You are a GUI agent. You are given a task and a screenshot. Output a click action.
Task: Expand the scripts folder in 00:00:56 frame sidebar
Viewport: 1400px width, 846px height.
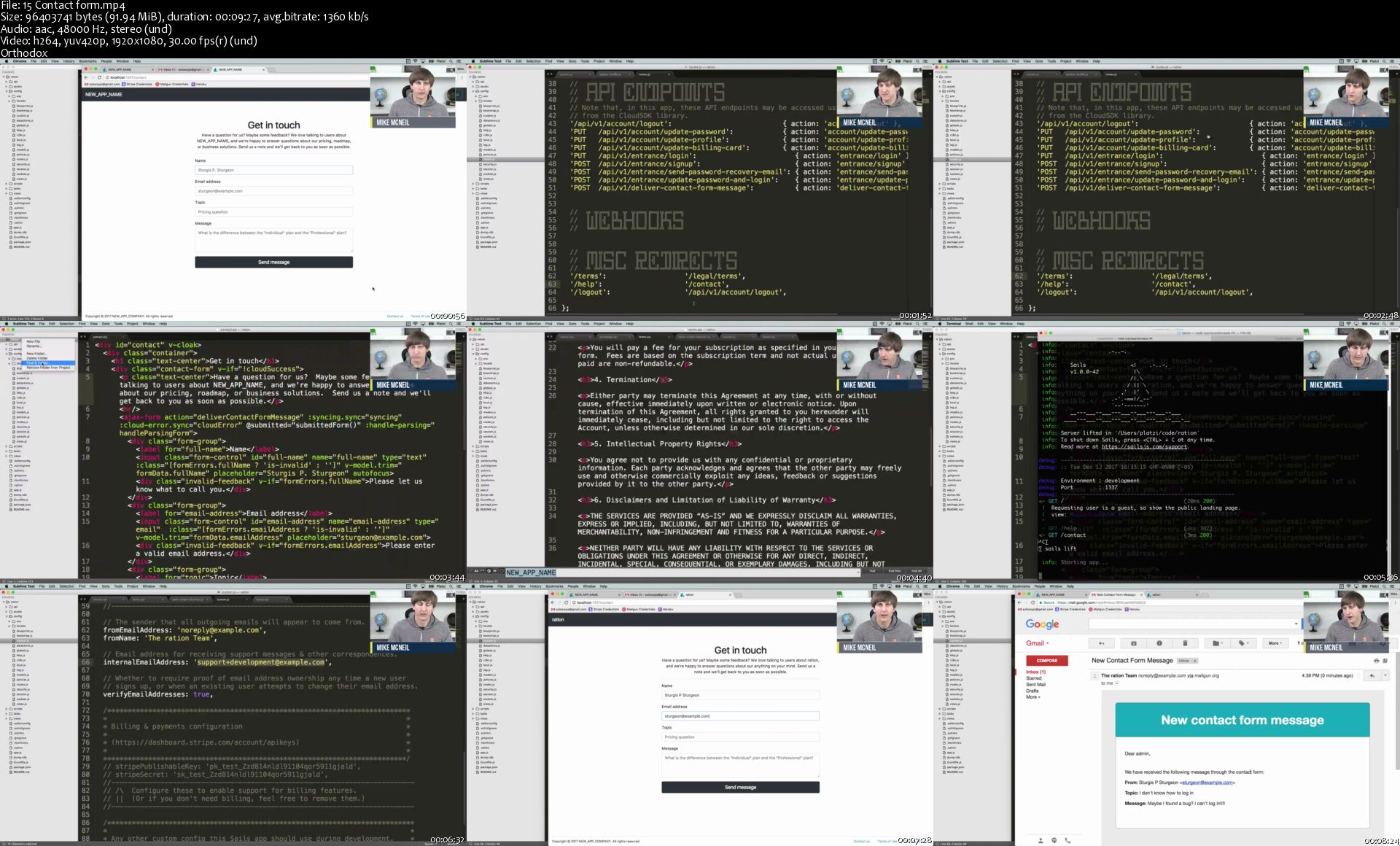pyautogui.click(x=7, y=184)
